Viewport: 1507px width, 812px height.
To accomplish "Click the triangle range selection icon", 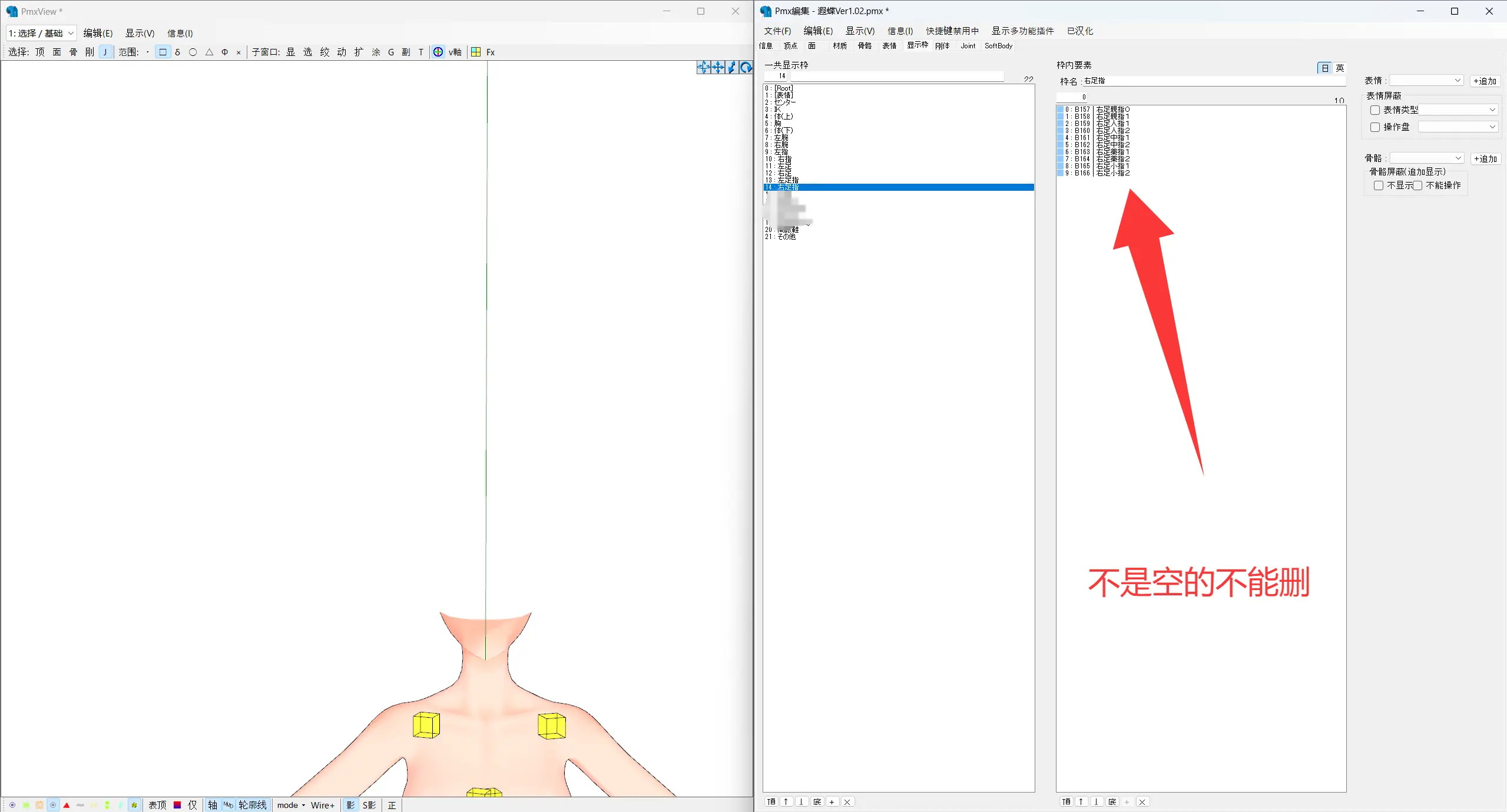I will [x=208, y=52].
